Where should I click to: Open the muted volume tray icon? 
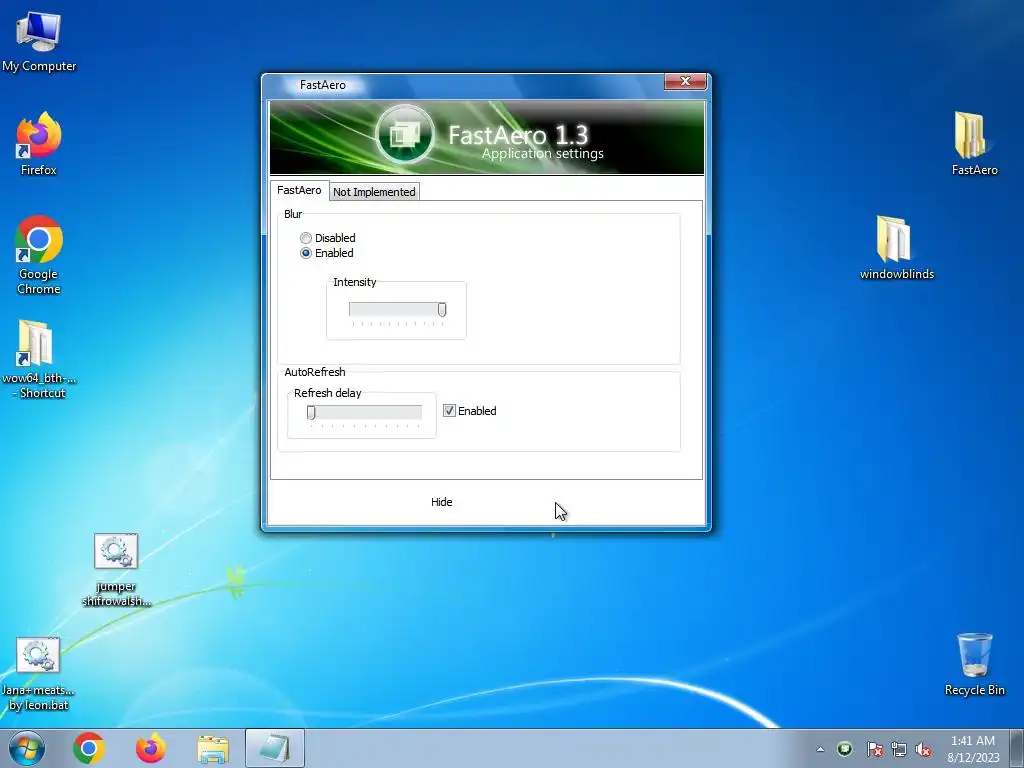coord(923,749)
